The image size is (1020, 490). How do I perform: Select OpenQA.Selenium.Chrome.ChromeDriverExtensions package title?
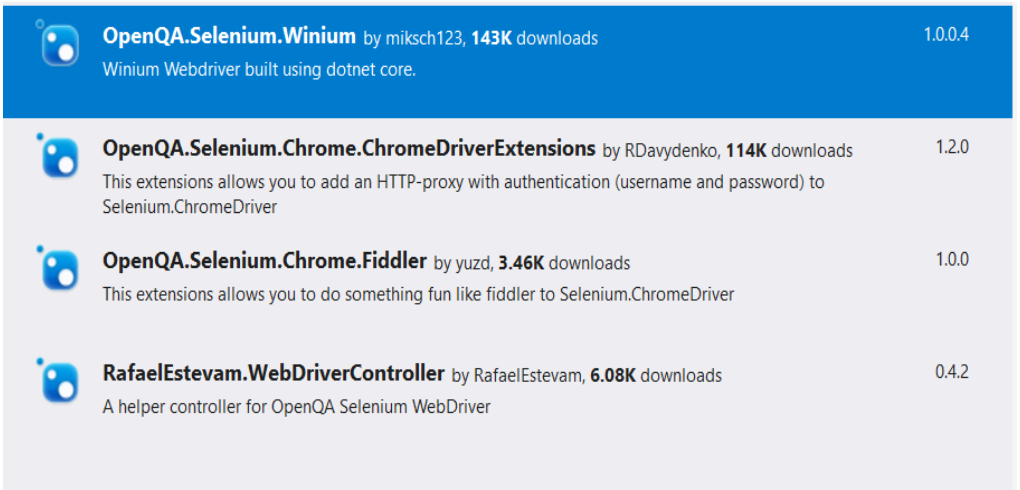[349, 149]
